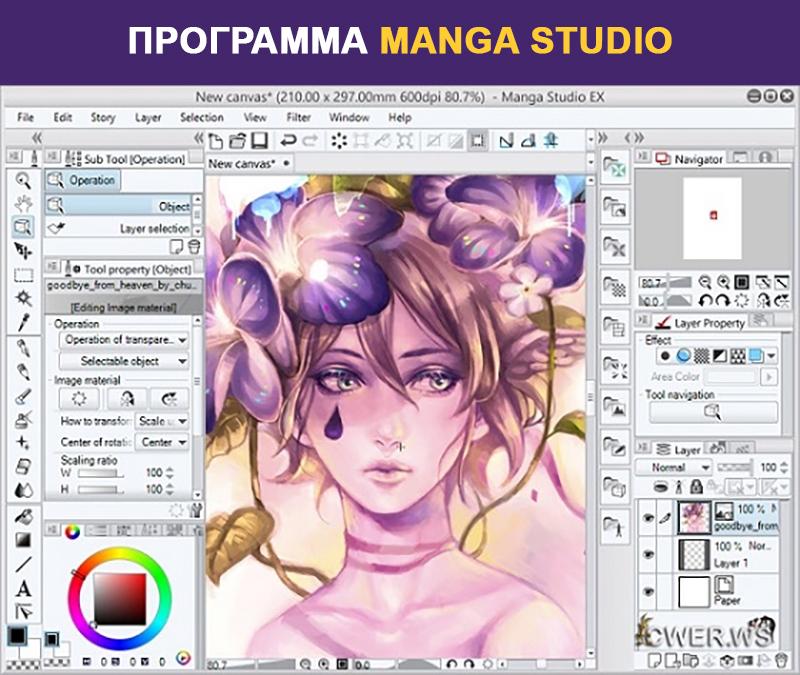800x675 pixels.
Task: Expand right palette dock chevron
Action: click(603, 138)
